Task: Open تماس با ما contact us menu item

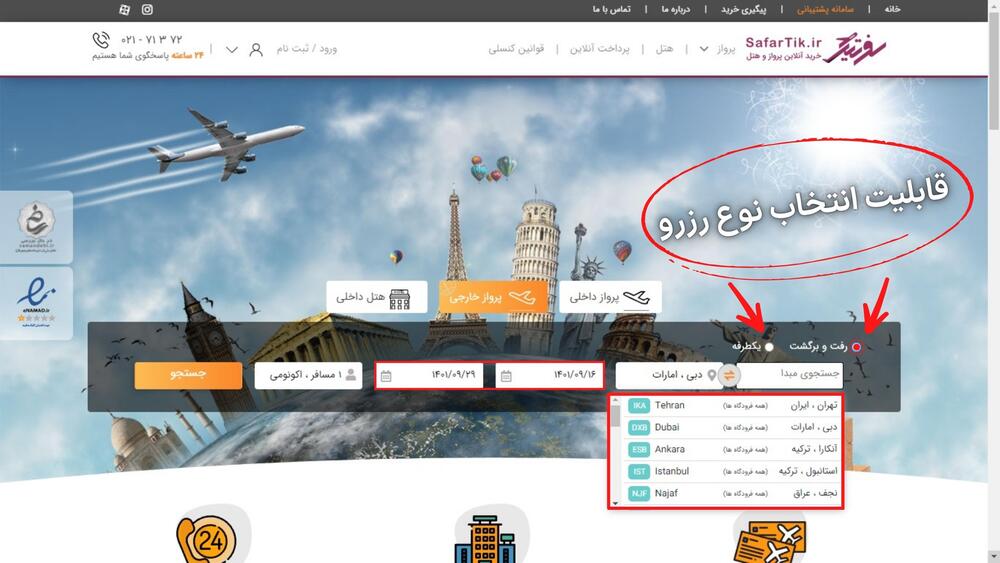Action: 611,10
